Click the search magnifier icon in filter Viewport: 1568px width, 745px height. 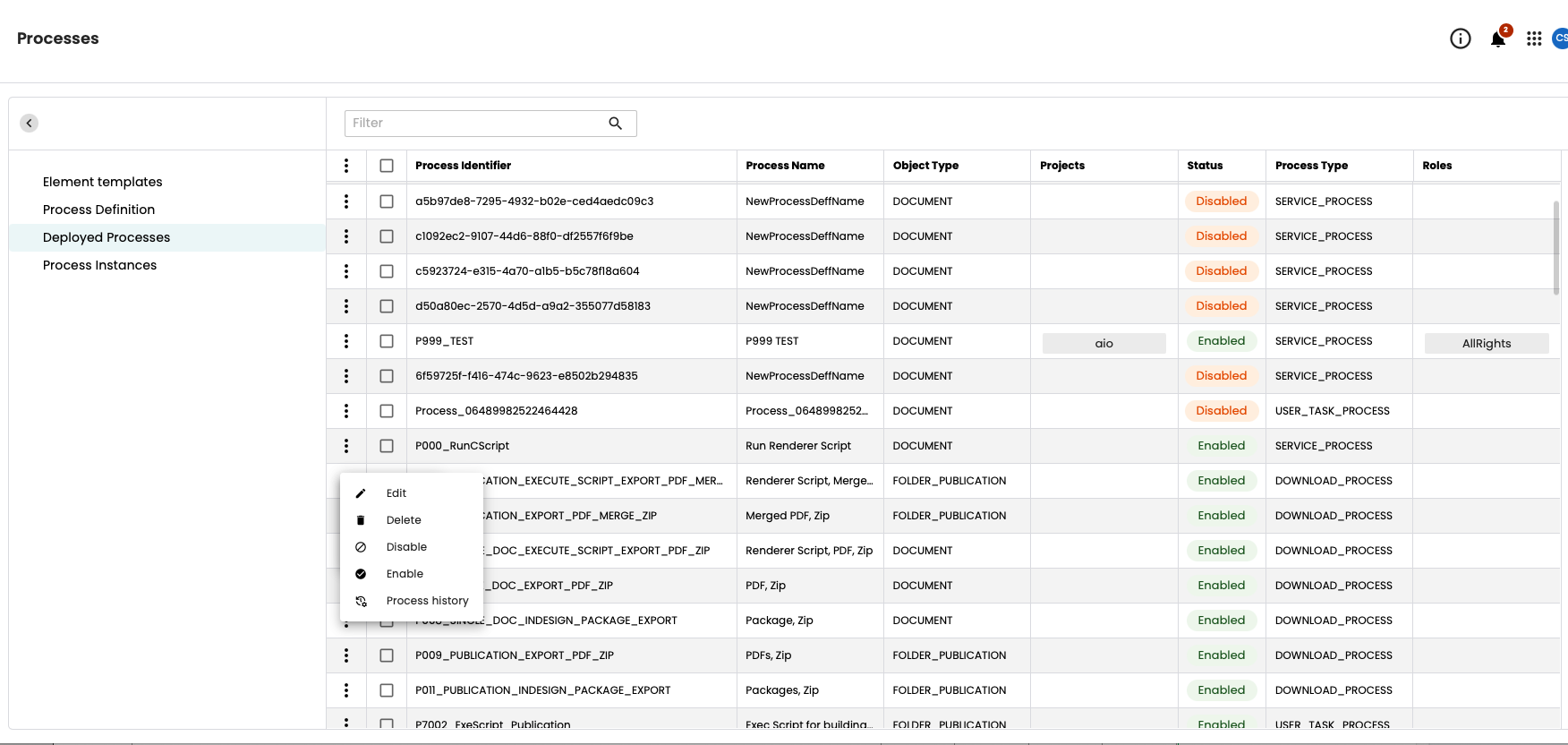616,123
